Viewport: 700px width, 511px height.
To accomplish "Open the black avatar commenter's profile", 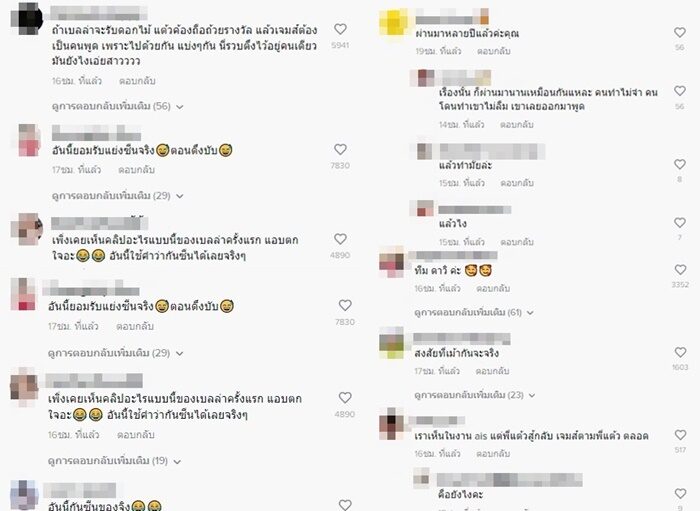I will tap(26, 19).
